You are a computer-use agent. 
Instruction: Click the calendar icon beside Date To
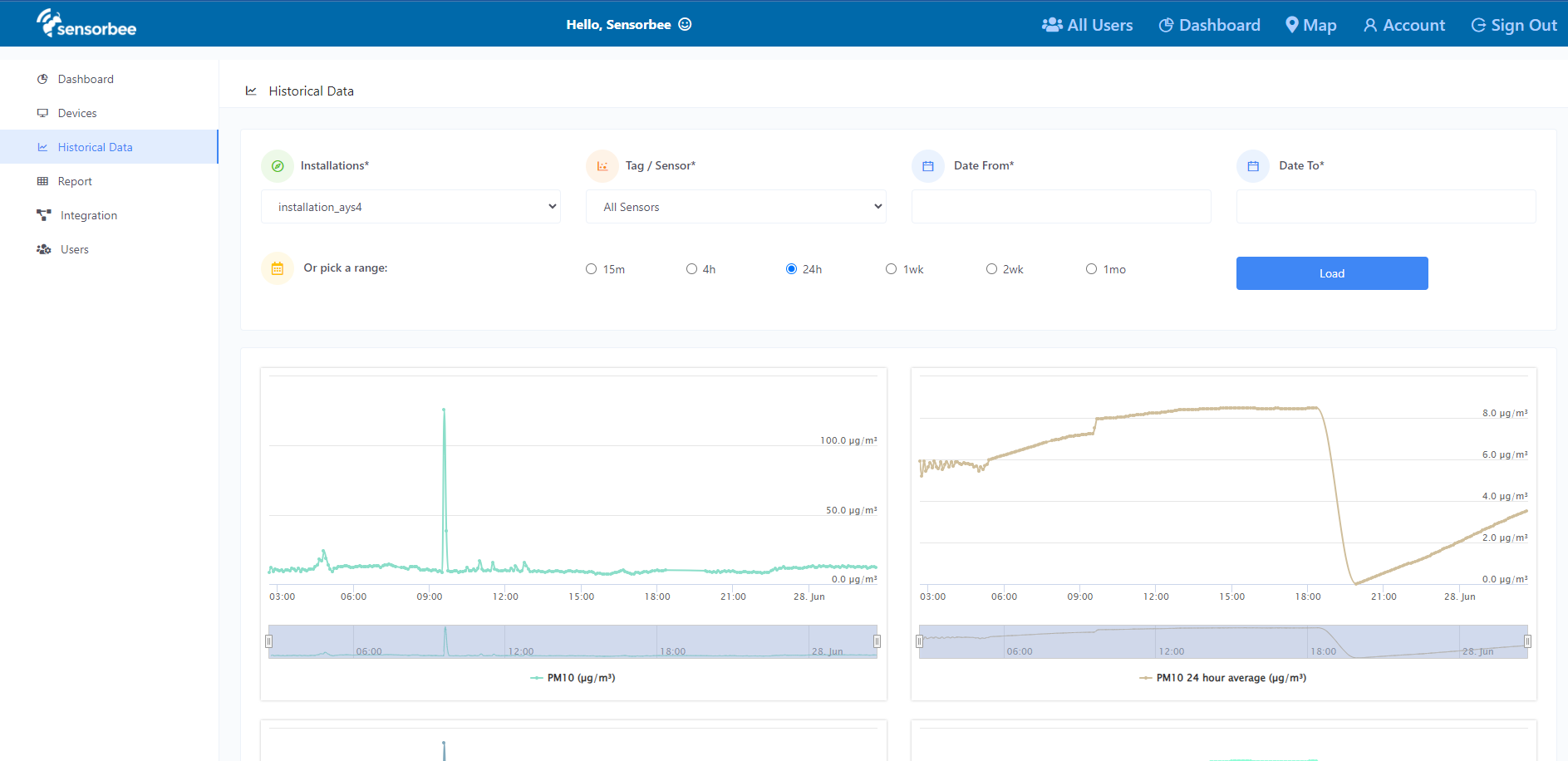1253,166
